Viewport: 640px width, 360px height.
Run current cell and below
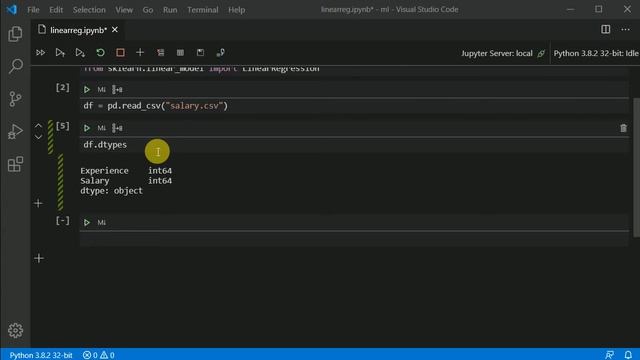(80, 53)
